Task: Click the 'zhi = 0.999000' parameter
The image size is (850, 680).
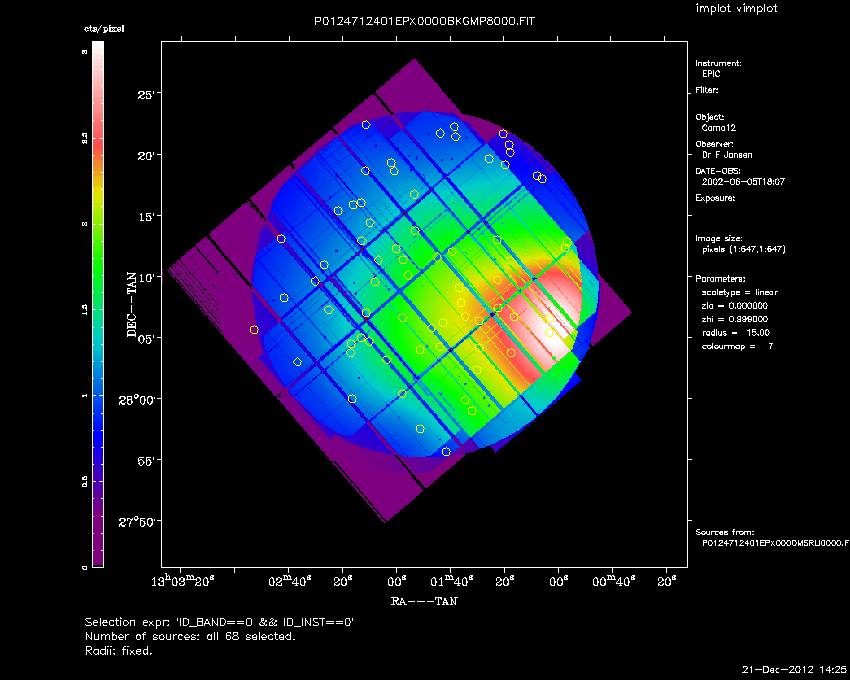Action: pos(735,319)
